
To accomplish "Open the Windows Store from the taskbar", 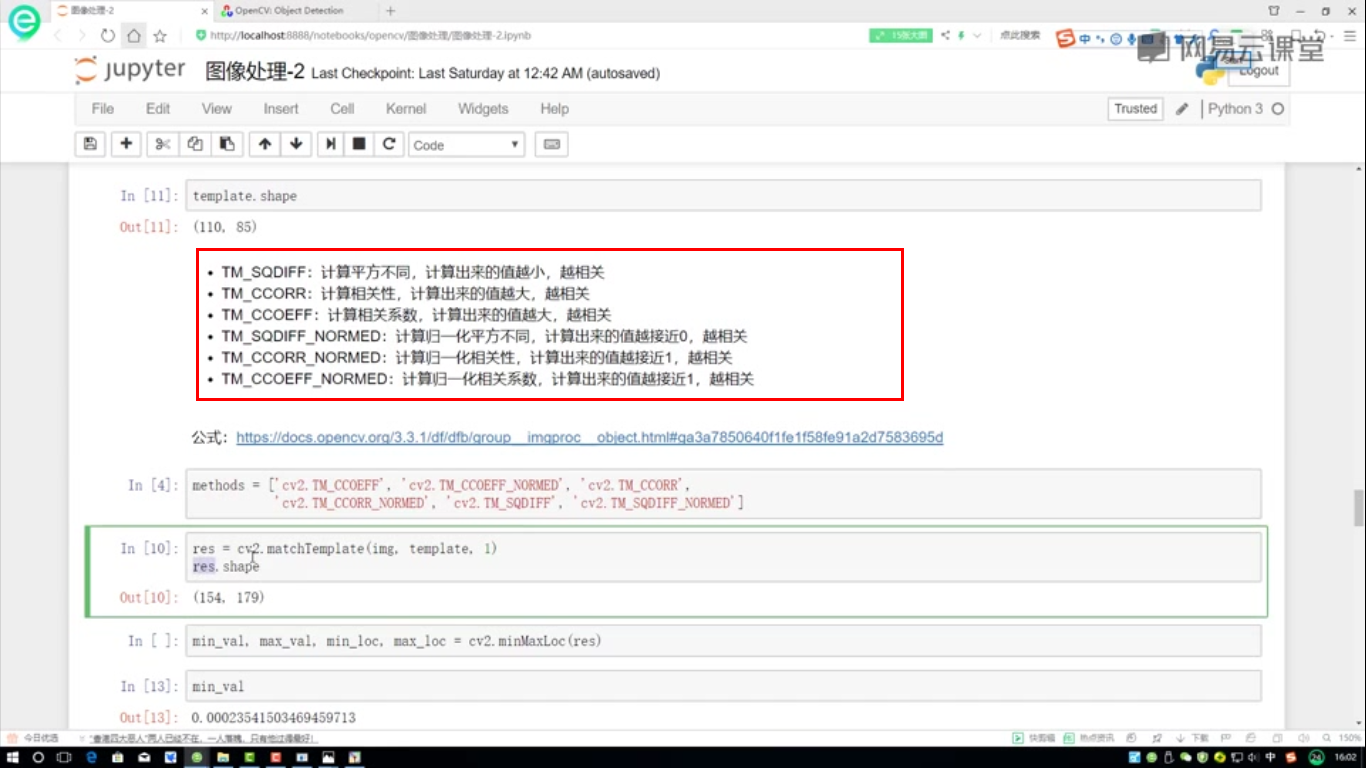I will click(x=119, y=757).
